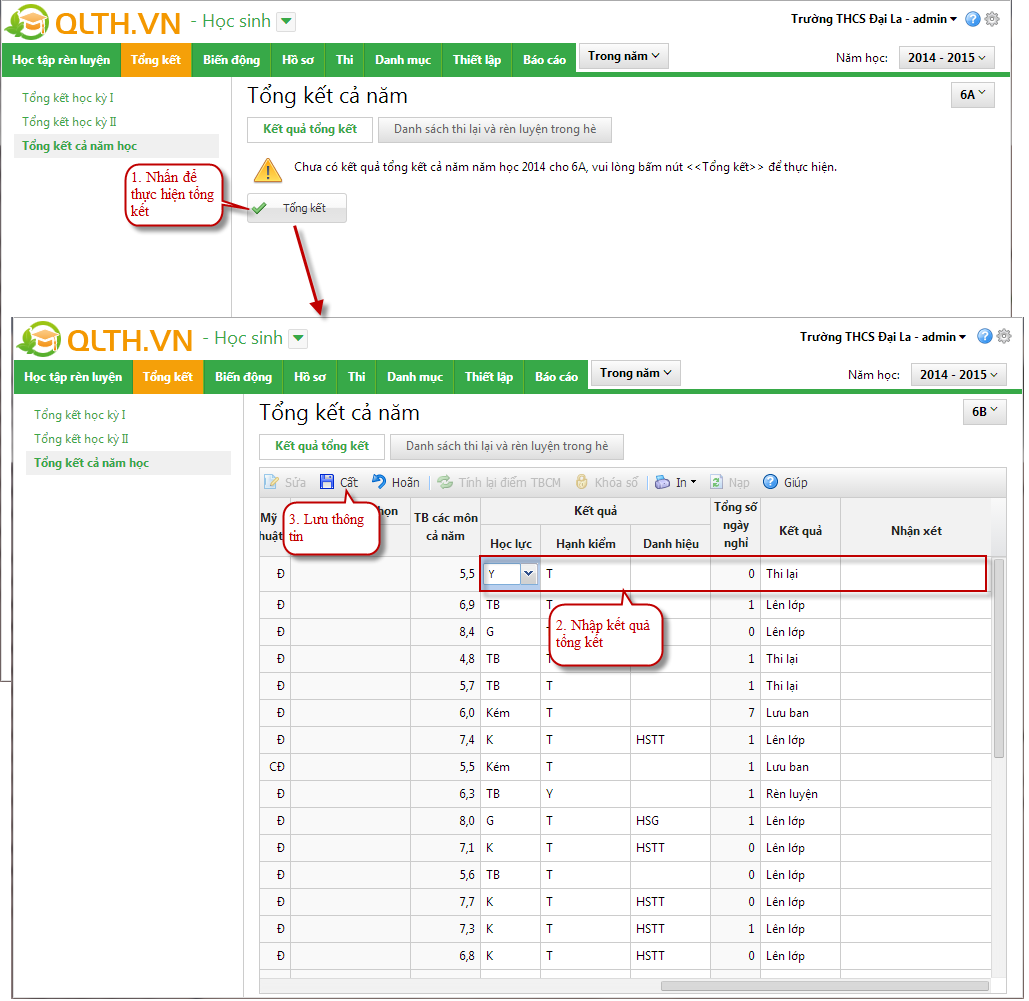Open settings gear in upper window header
This screenshot has height=1001, width=1029.
click(x=992, y=19)
